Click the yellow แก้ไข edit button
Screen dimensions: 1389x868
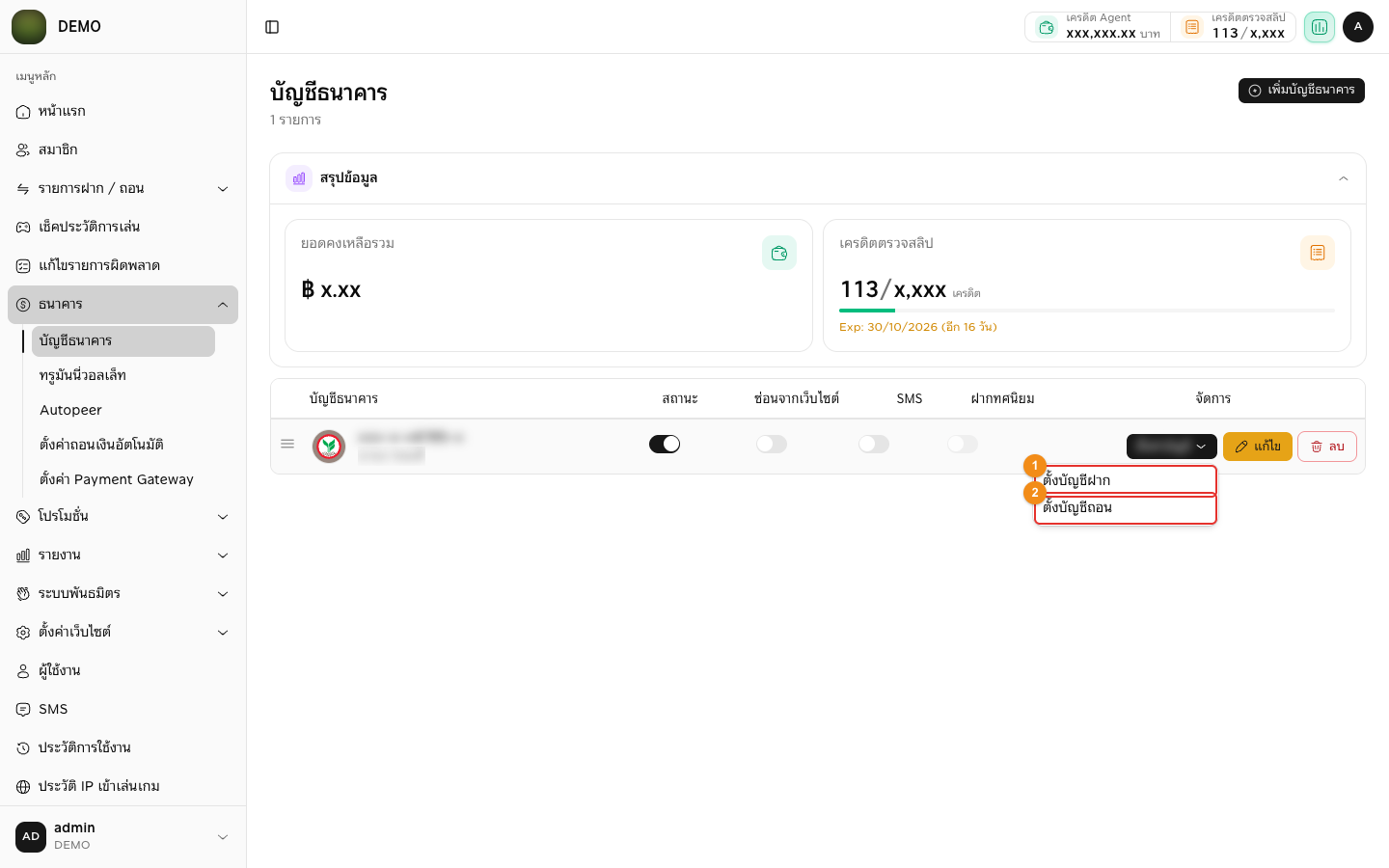[x=1258, y=447]
